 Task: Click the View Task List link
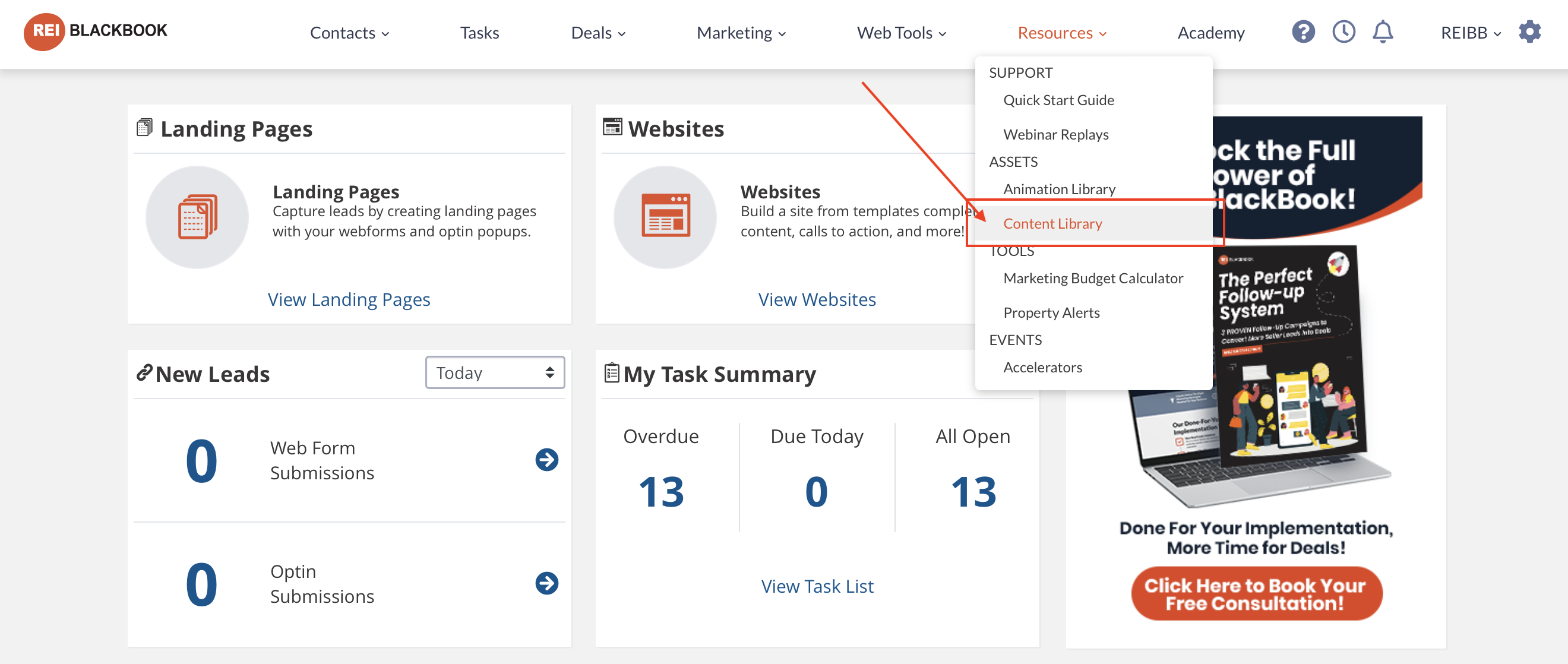coord(817,586)
